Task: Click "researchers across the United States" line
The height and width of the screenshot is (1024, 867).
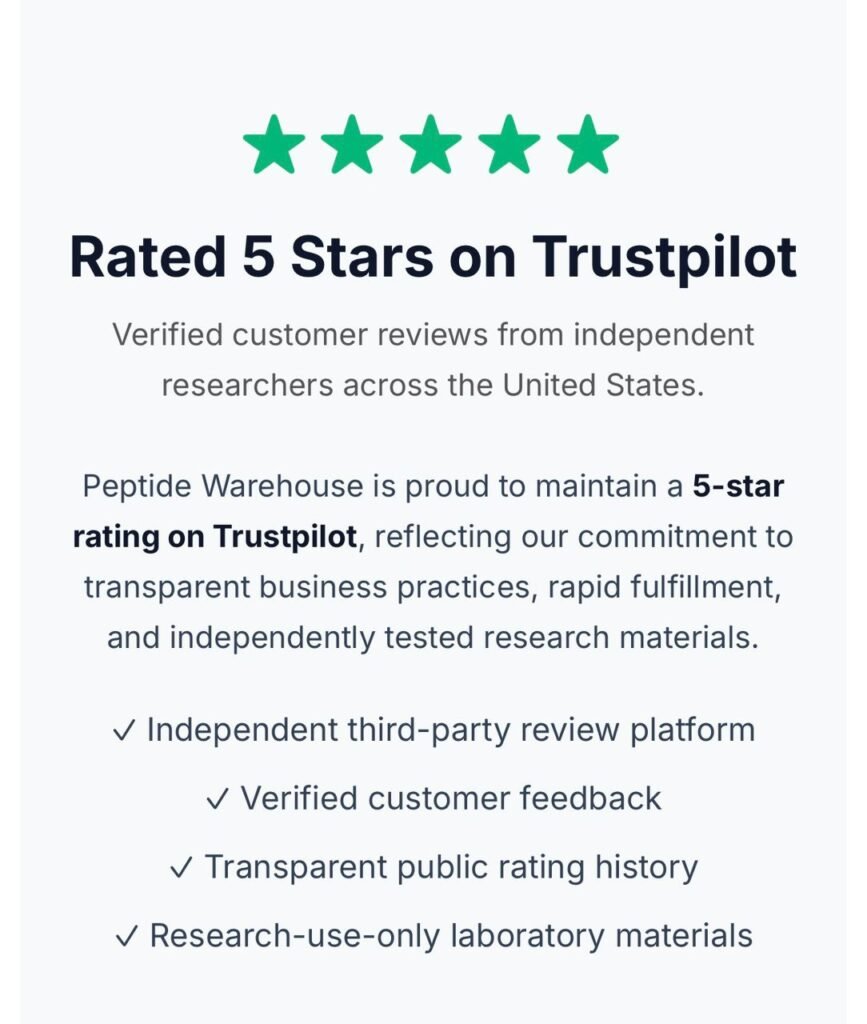Action: 433,385
